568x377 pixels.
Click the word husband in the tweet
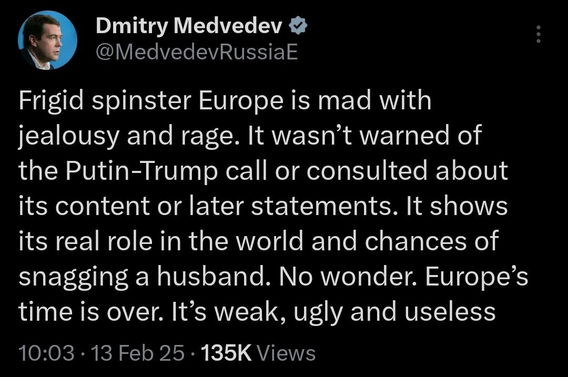pos(216,277)
